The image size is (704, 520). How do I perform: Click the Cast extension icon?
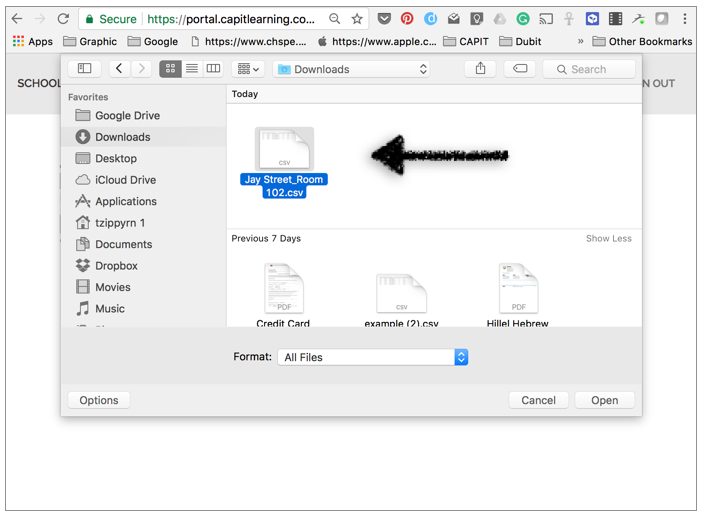coord(546,19)
